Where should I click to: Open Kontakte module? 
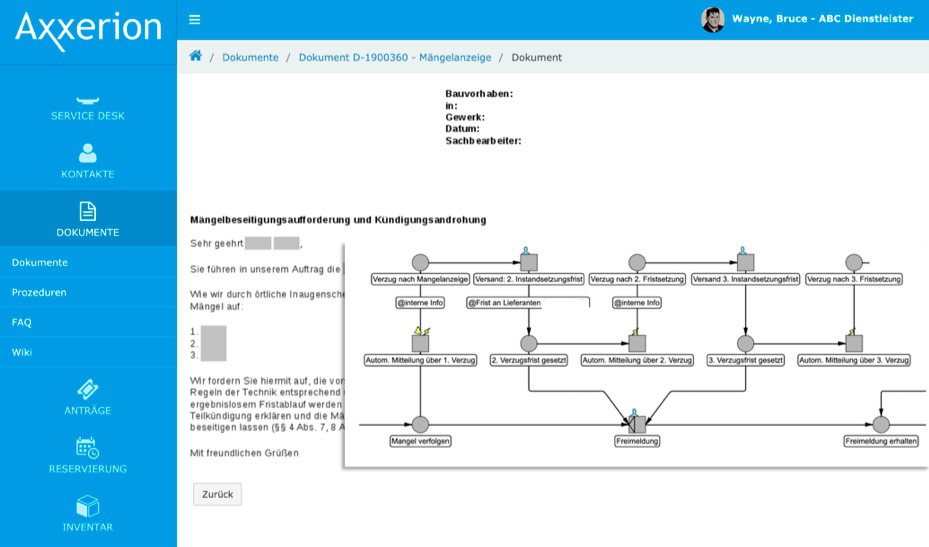(x=88, y=161)
